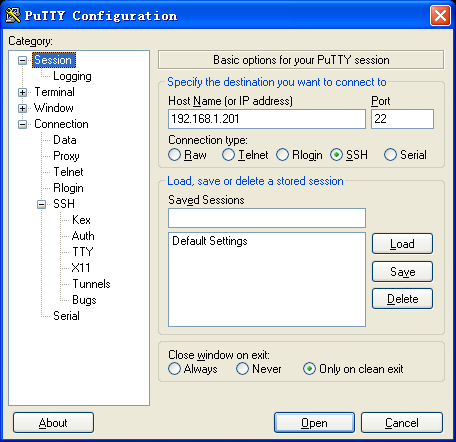
Task: Collapse the Session tree node
Action: [x=22, y=60]
